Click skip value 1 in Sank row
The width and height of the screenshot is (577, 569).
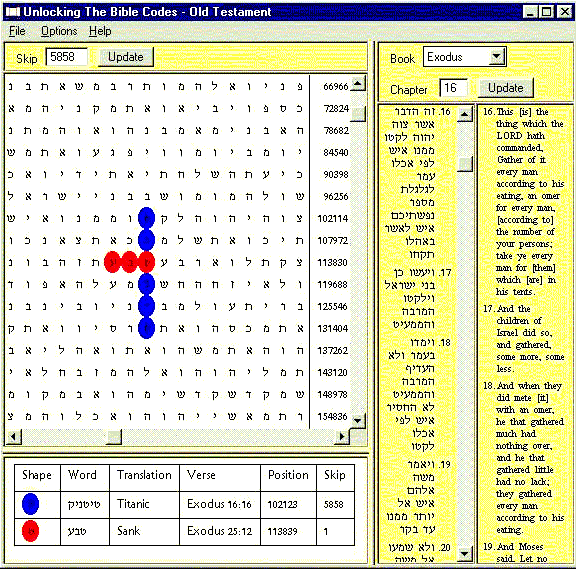tap(326, 531)
